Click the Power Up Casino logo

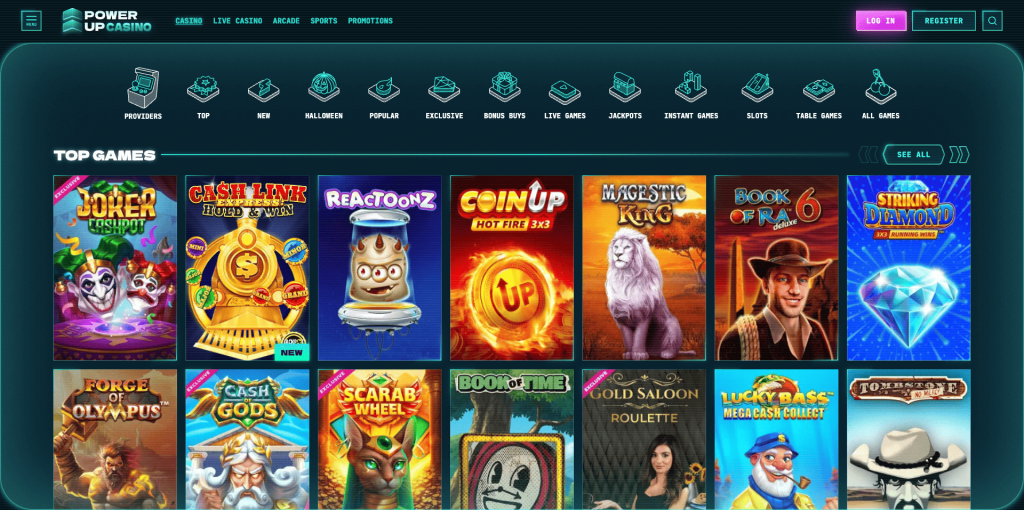point(106,21)
